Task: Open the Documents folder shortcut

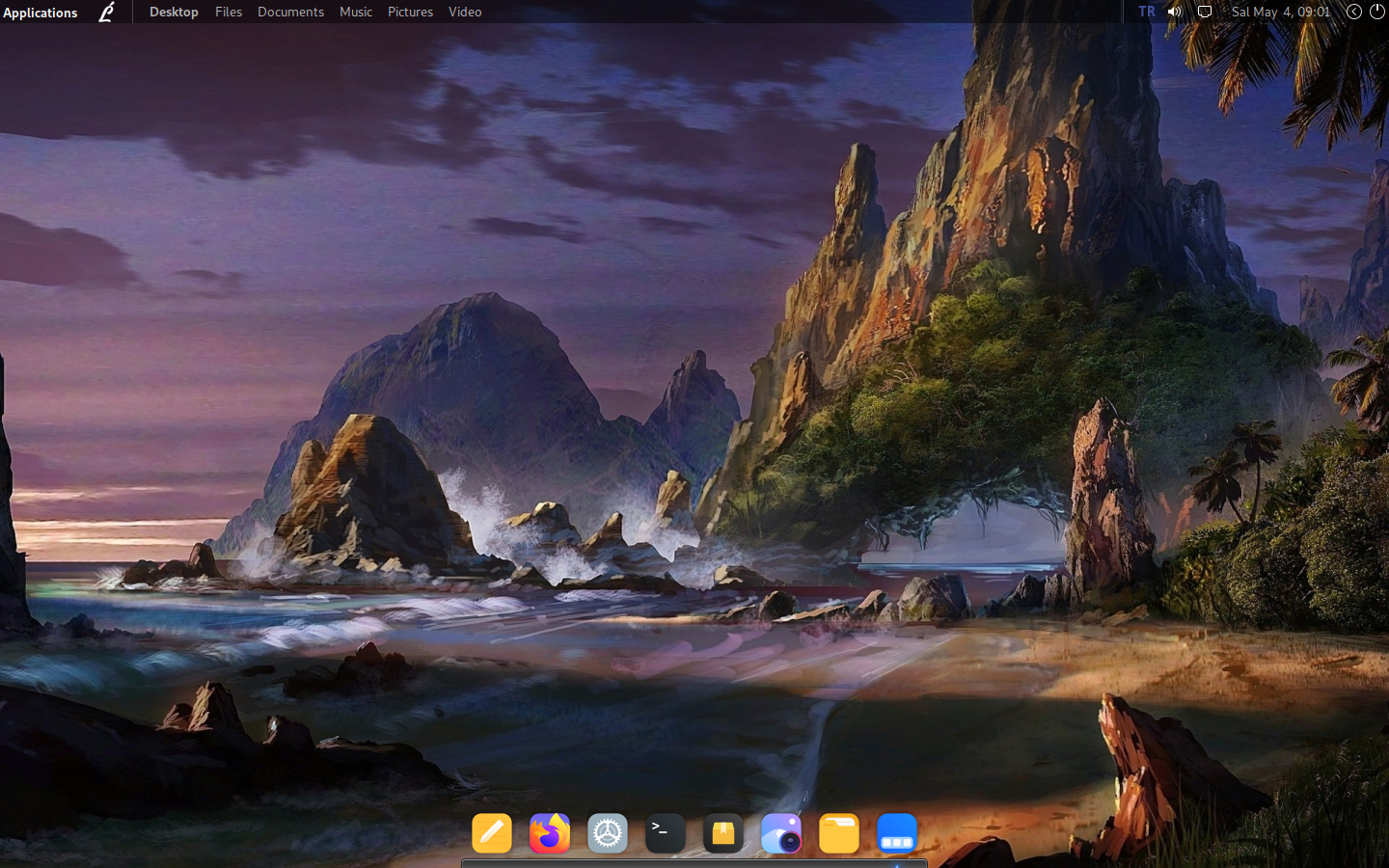Action: [290, 12]
